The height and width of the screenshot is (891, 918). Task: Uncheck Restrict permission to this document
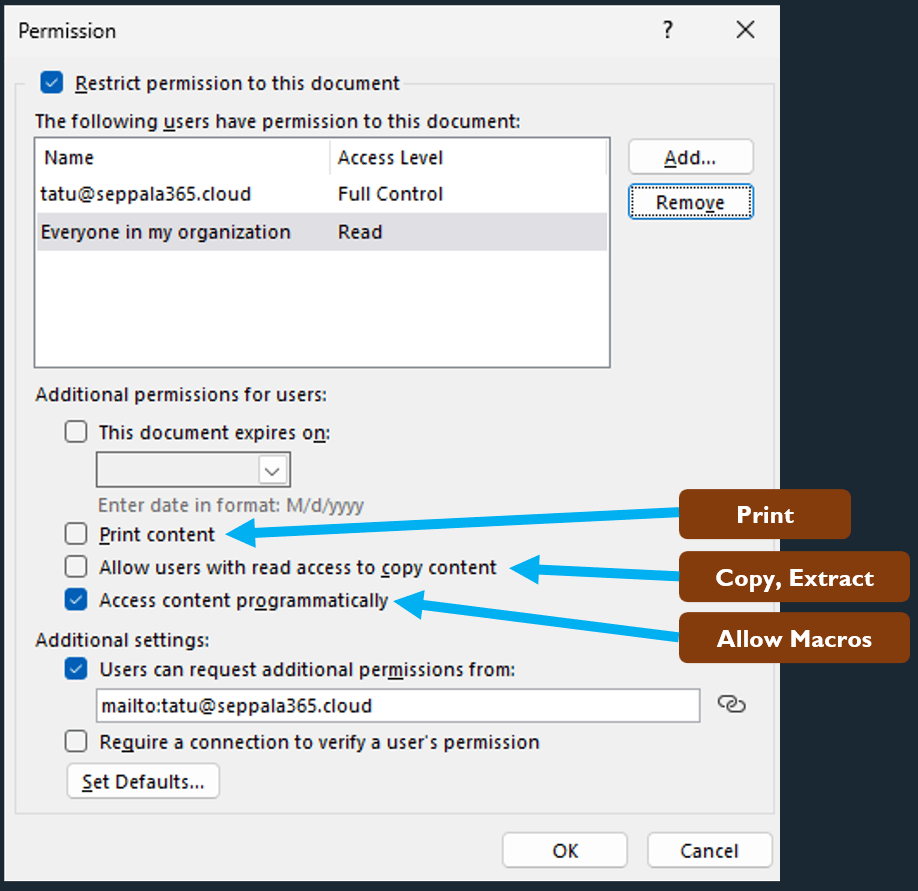pyautogui.click(x=52, y=83)
